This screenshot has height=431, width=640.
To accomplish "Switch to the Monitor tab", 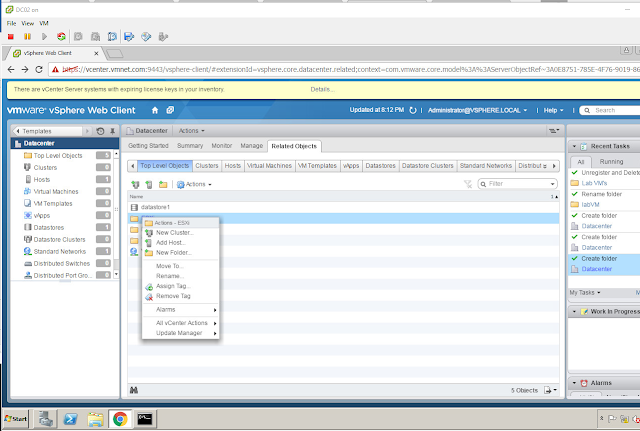I will (222, 146).
